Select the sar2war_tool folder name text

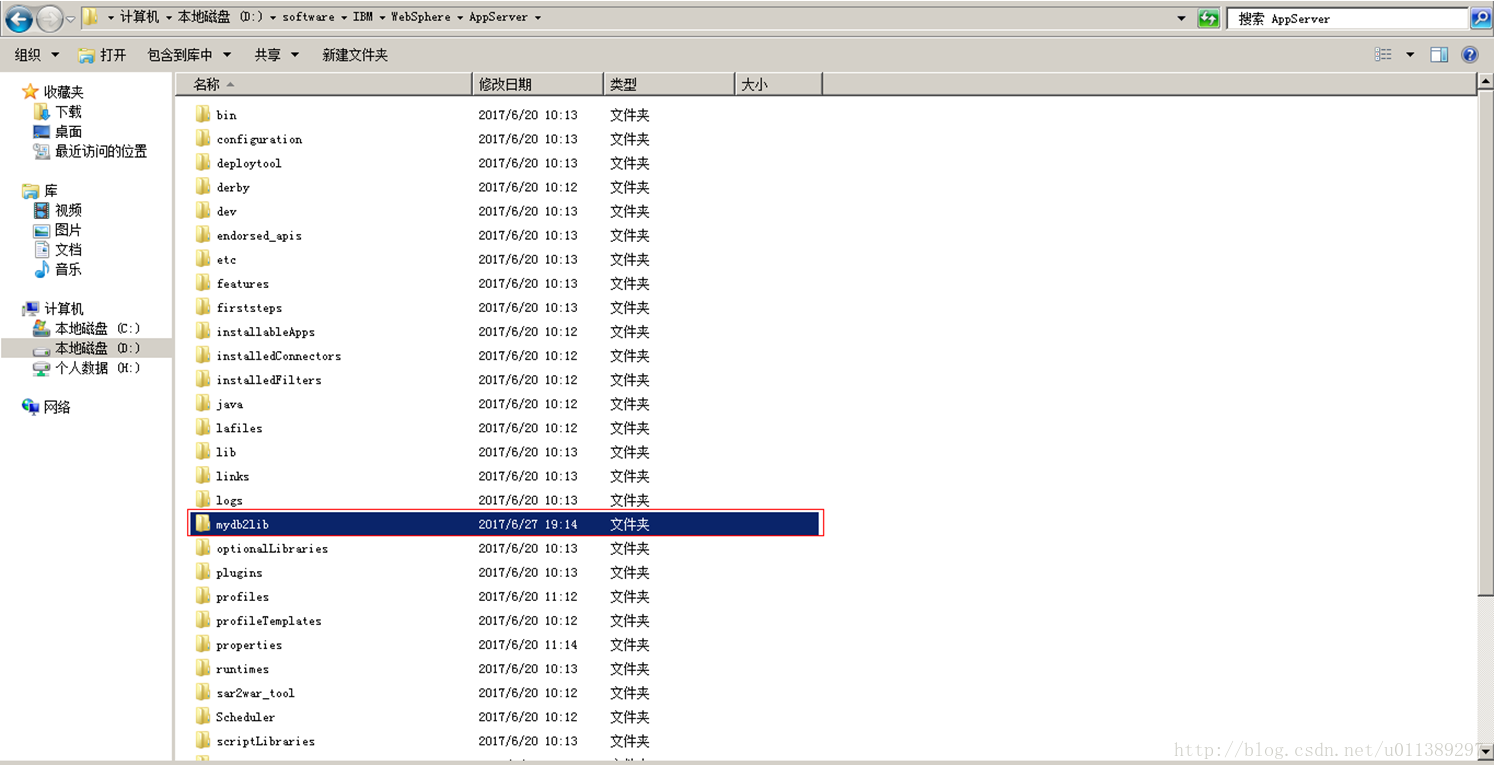coord(255,693)
